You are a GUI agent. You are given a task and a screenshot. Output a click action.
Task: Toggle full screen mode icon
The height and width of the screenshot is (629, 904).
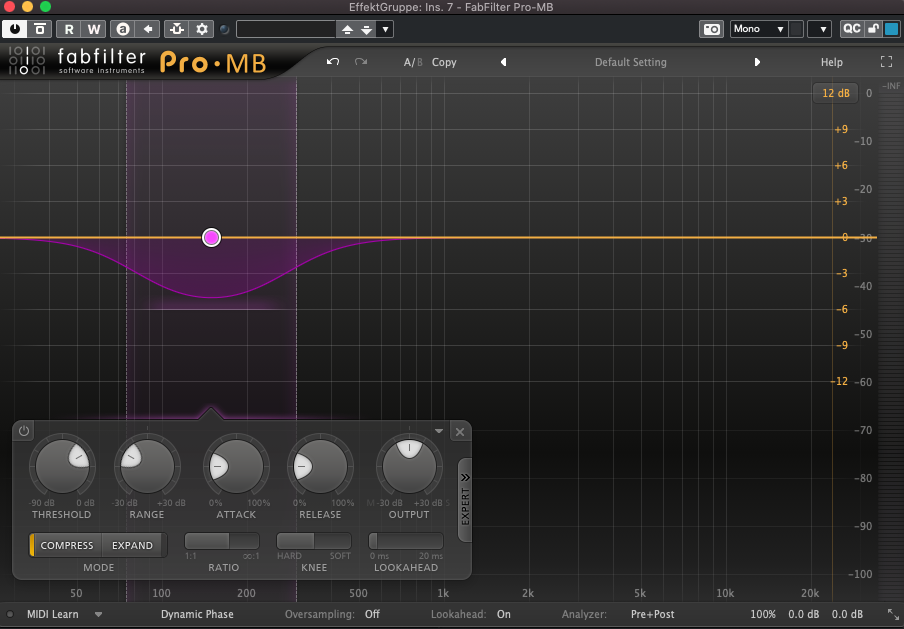click(x=887, y=62)
